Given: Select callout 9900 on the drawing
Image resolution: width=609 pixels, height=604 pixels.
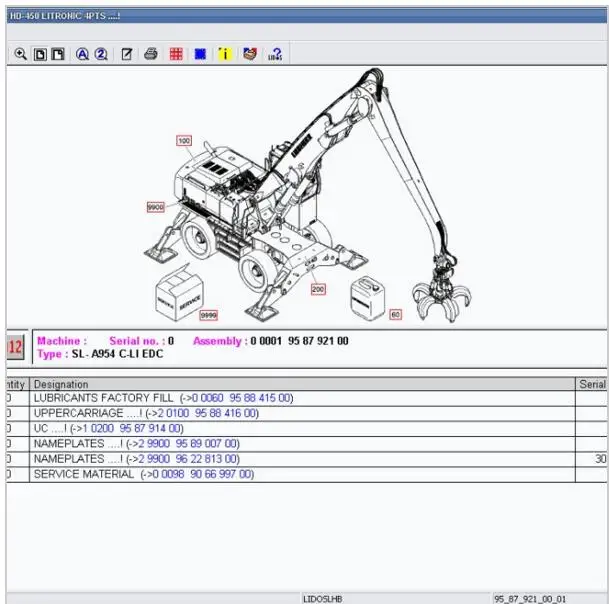Looking at the screenshot, I should point(155,207).
